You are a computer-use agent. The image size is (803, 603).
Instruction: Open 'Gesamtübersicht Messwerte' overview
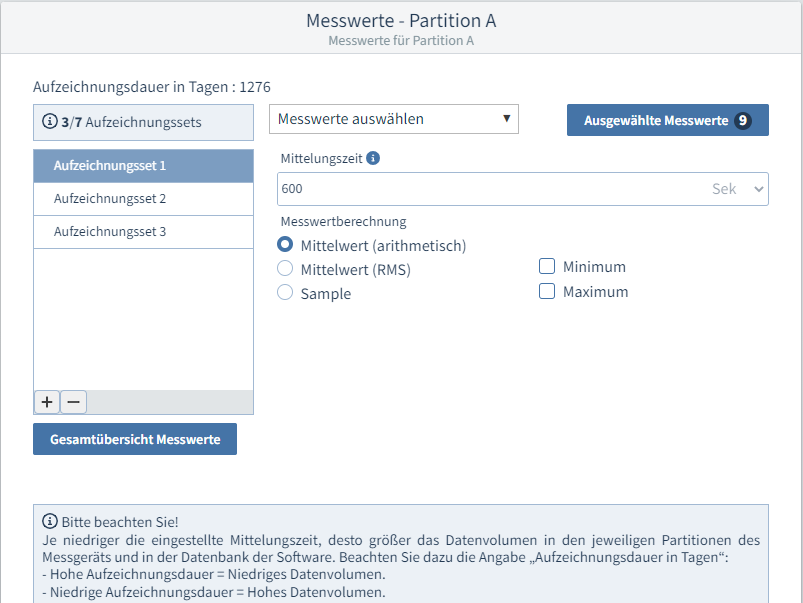click(x=135, y=439)
